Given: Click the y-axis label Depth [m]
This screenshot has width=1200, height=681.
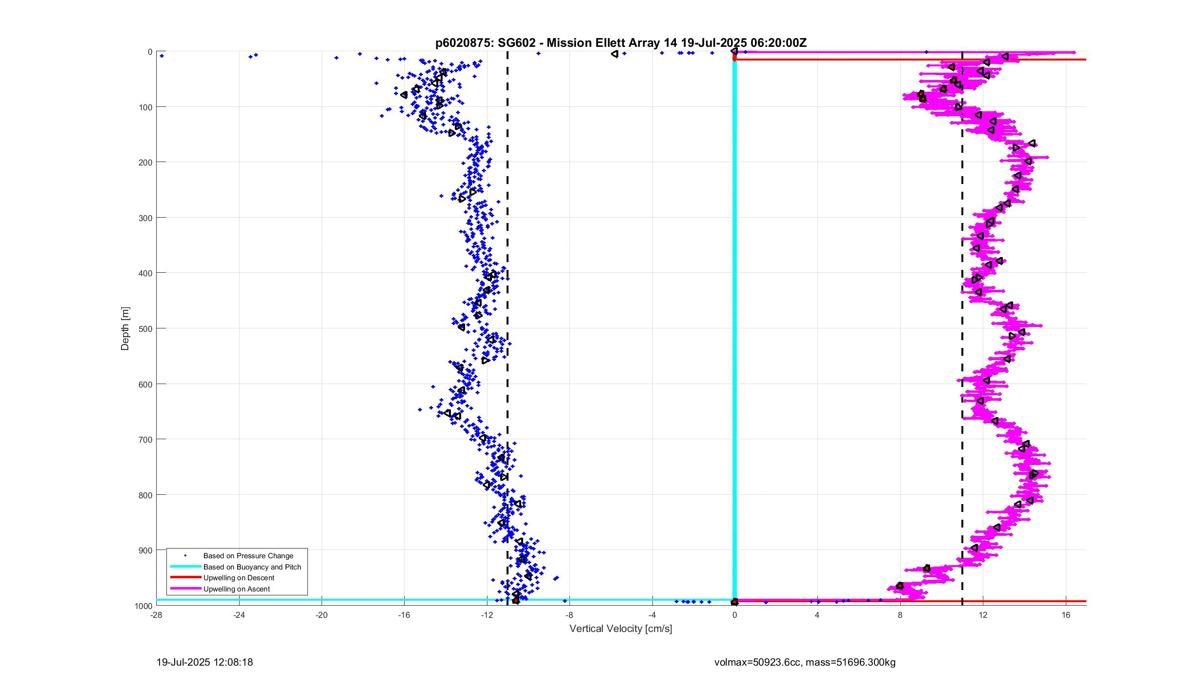Looking at the screenshot, I should tap(126, 328).
